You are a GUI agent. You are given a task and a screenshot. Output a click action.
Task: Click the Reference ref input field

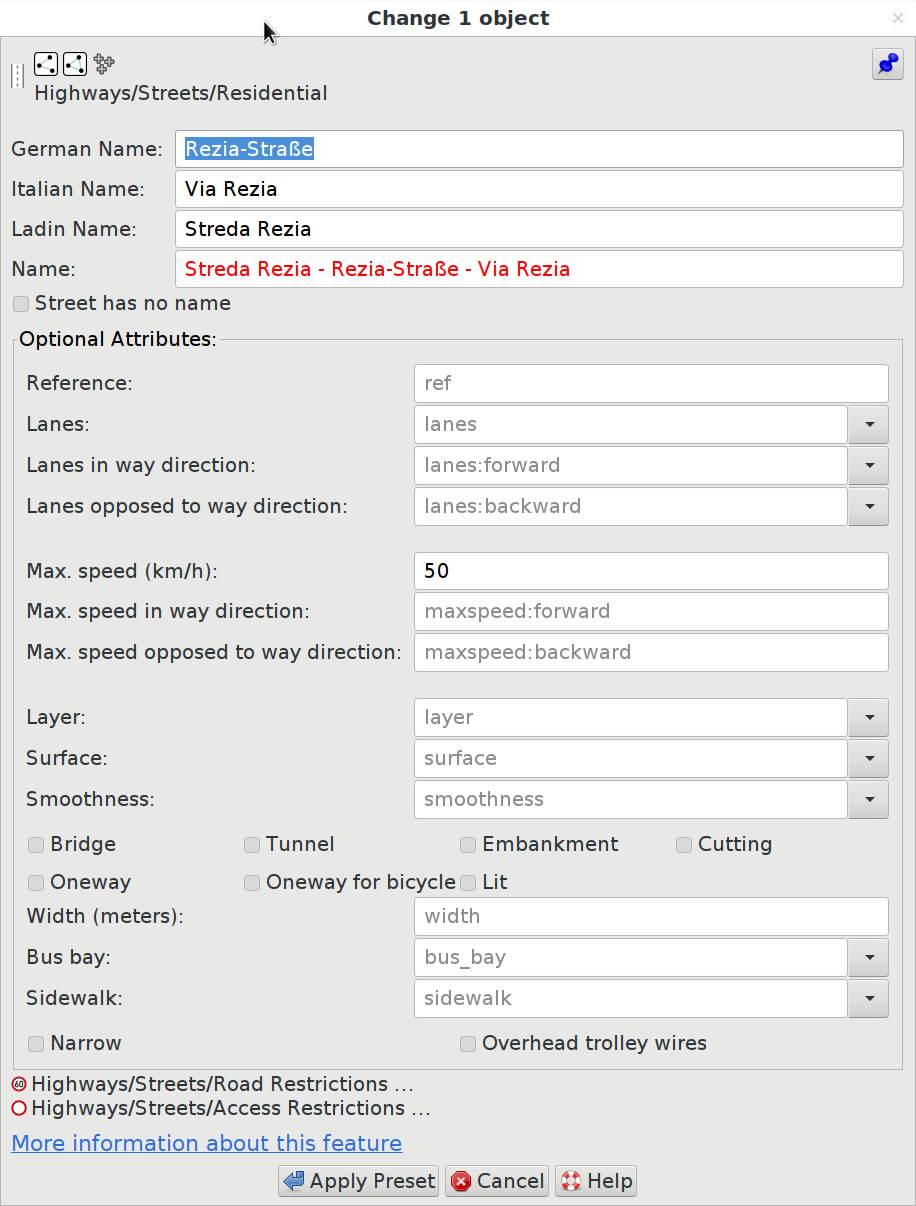[x=651, y=383]
